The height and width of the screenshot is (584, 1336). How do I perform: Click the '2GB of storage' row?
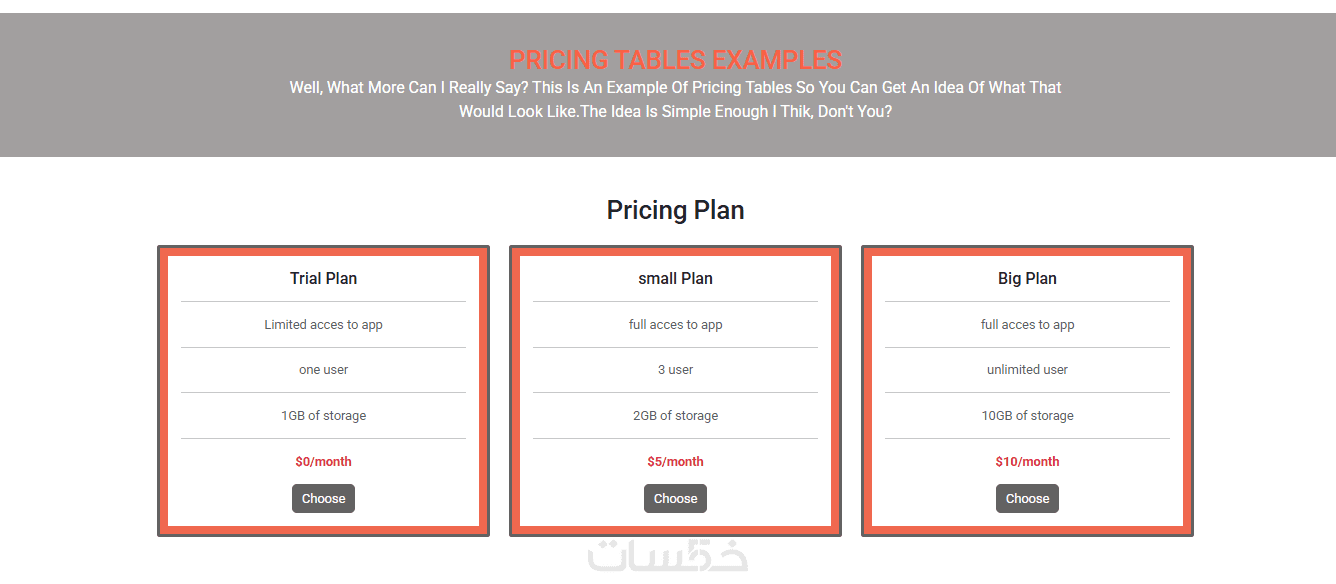[x=675, y=415]
